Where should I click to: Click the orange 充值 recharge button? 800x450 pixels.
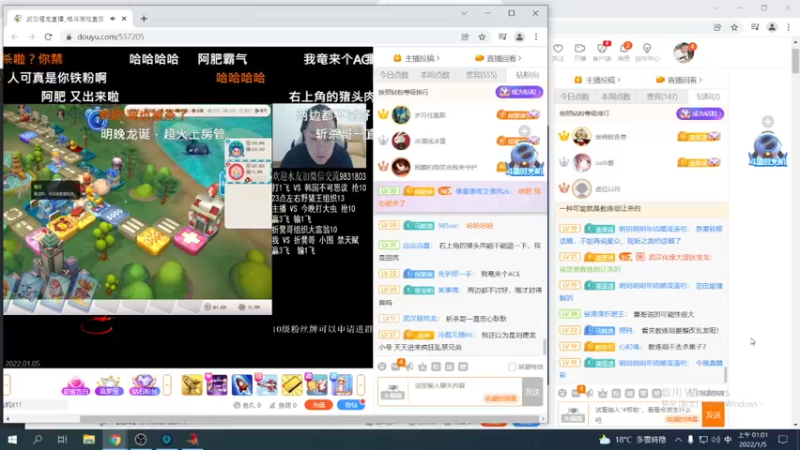319,405
